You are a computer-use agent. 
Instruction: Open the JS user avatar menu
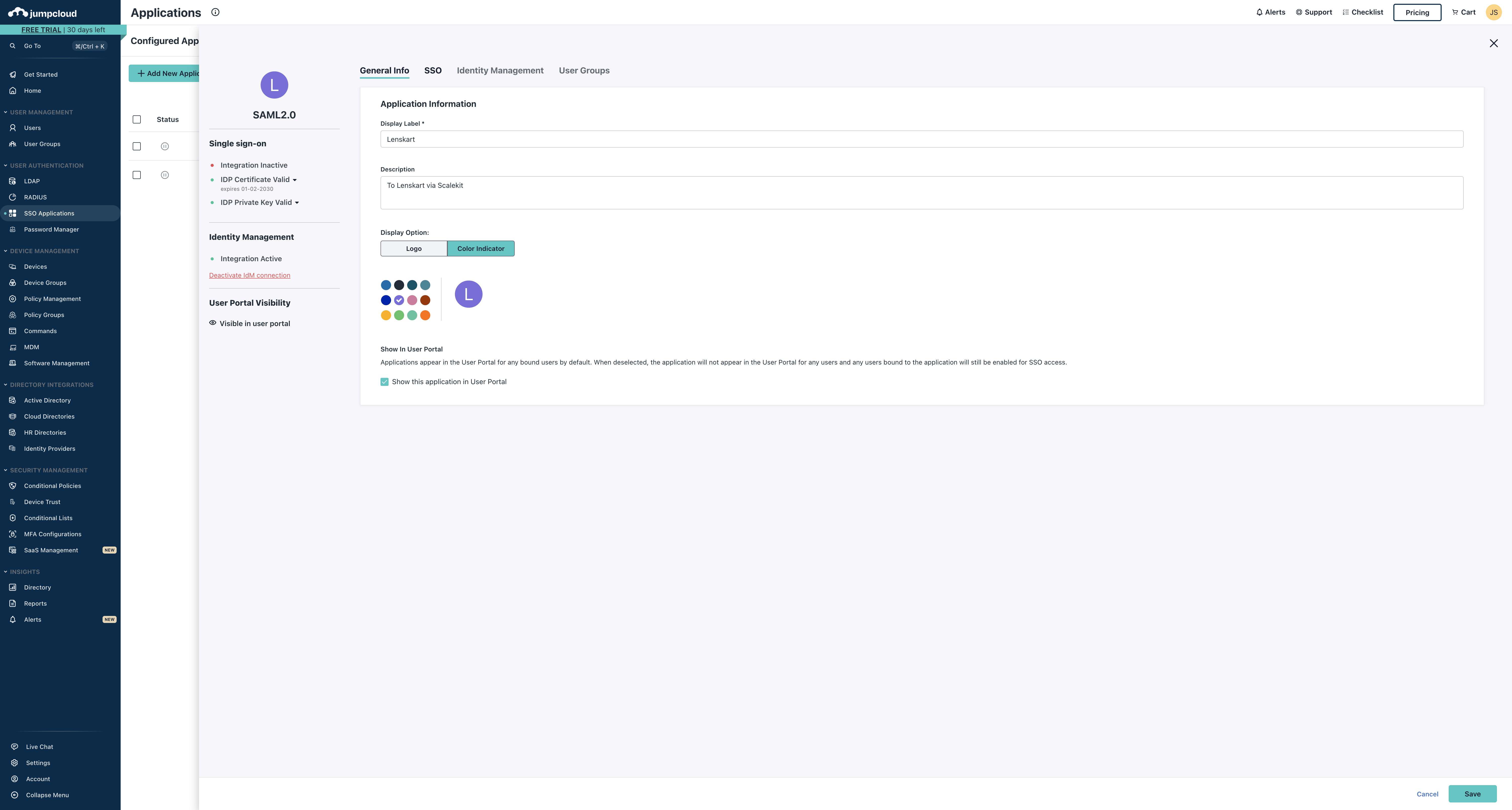point(1494,12)
